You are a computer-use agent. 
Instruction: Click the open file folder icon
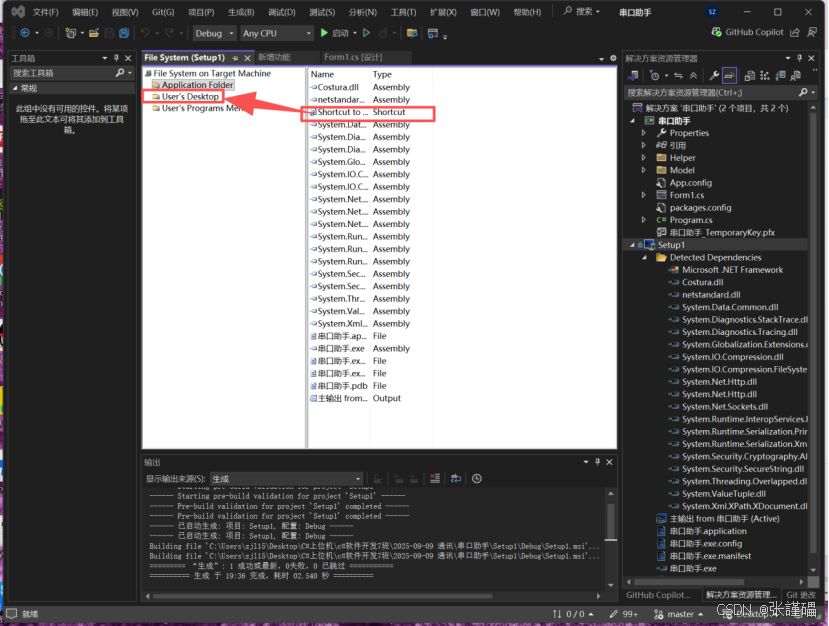point(94,33)
